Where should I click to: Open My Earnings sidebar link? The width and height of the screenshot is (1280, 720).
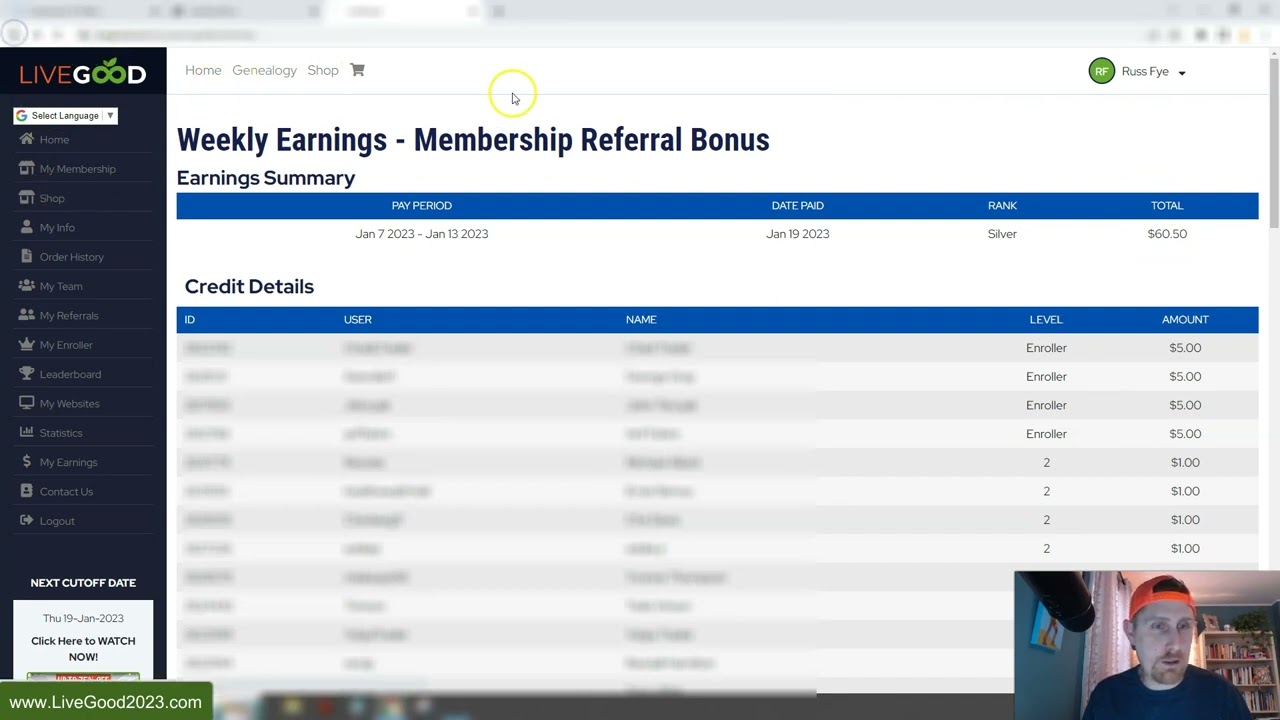(x=69, y=462)
